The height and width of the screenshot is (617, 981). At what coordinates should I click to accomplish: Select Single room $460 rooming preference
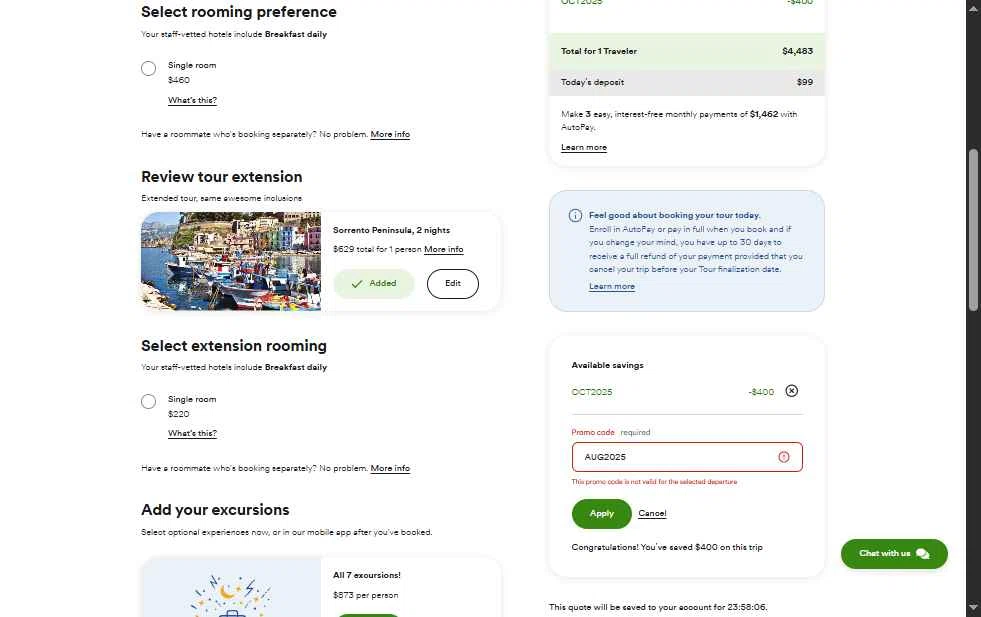(x=148, y=68)
